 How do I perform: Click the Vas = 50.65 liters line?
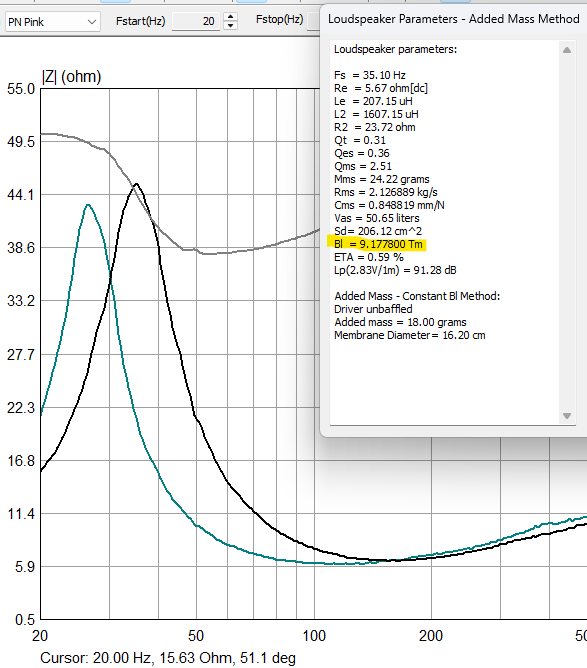point(377,218)
